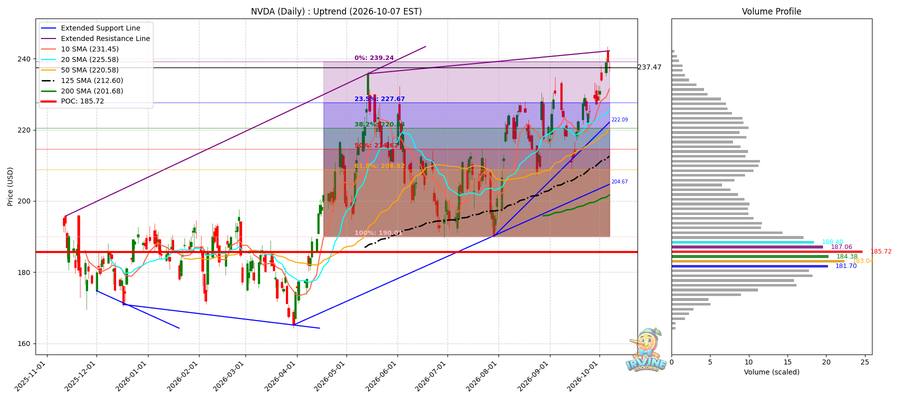Click the date tick '2026-07-01'
Image resolution: width=900 pixels, height=400 pixels.
point(433,376)
